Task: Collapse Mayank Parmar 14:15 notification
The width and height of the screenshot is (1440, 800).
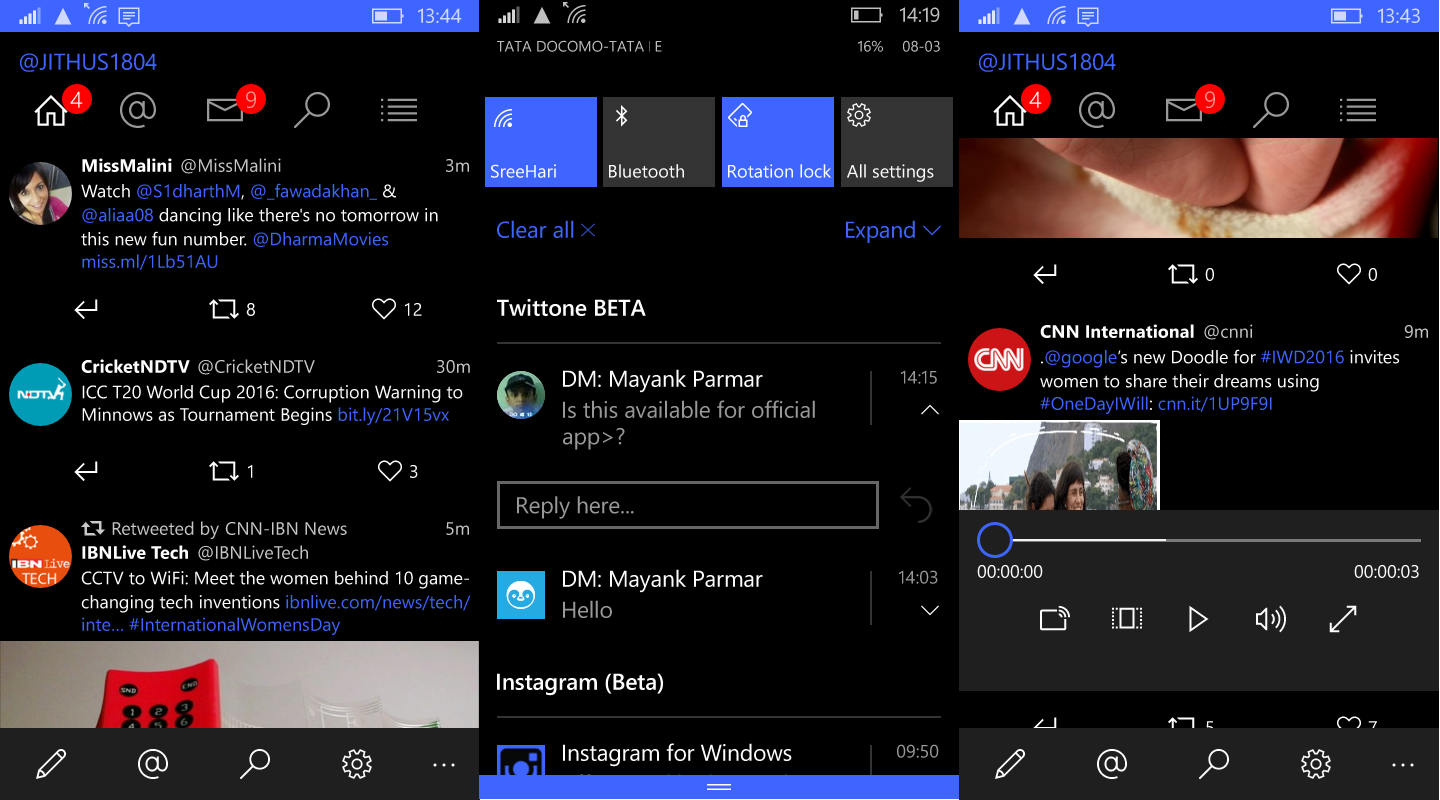Action: pos(929,410)
